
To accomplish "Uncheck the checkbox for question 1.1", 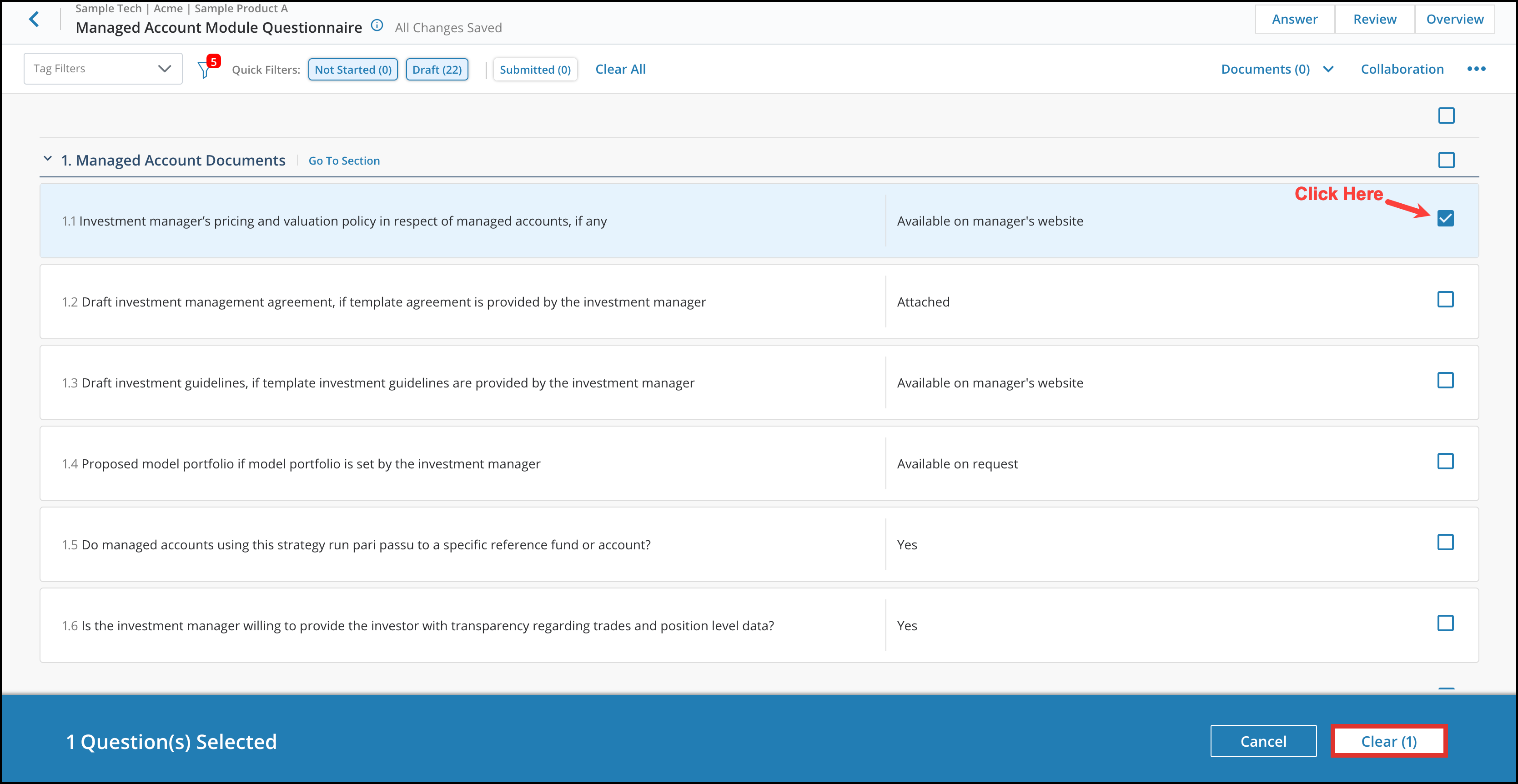I will (1446, 218).
